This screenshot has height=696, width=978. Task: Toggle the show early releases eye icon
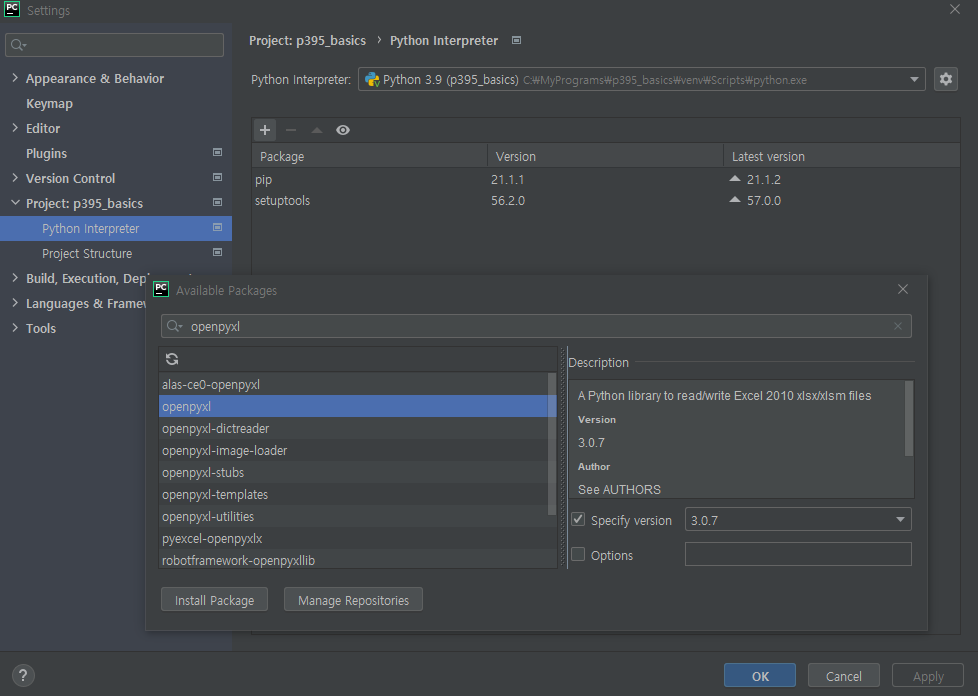tap(343, 130)
